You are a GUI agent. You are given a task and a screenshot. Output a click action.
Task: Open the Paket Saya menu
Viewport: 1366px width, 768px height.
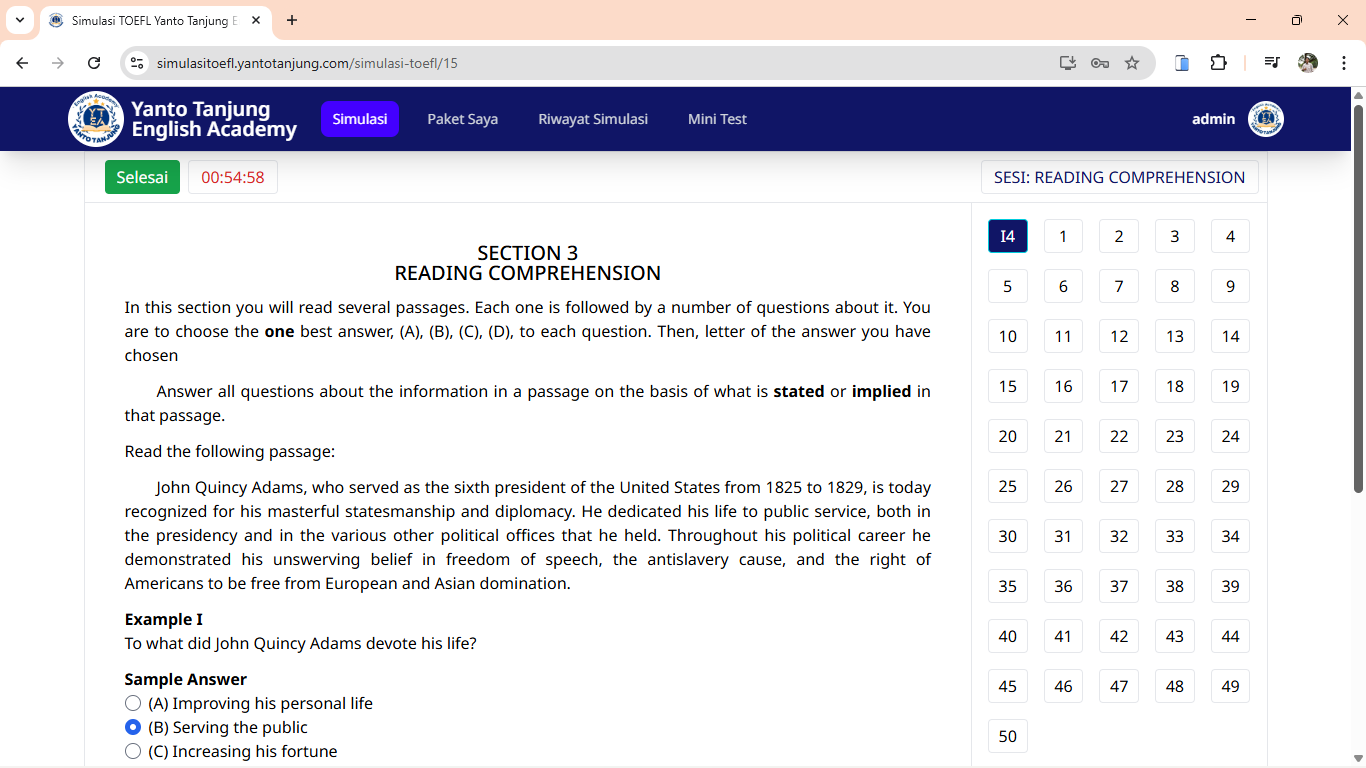tap(462, 119)
